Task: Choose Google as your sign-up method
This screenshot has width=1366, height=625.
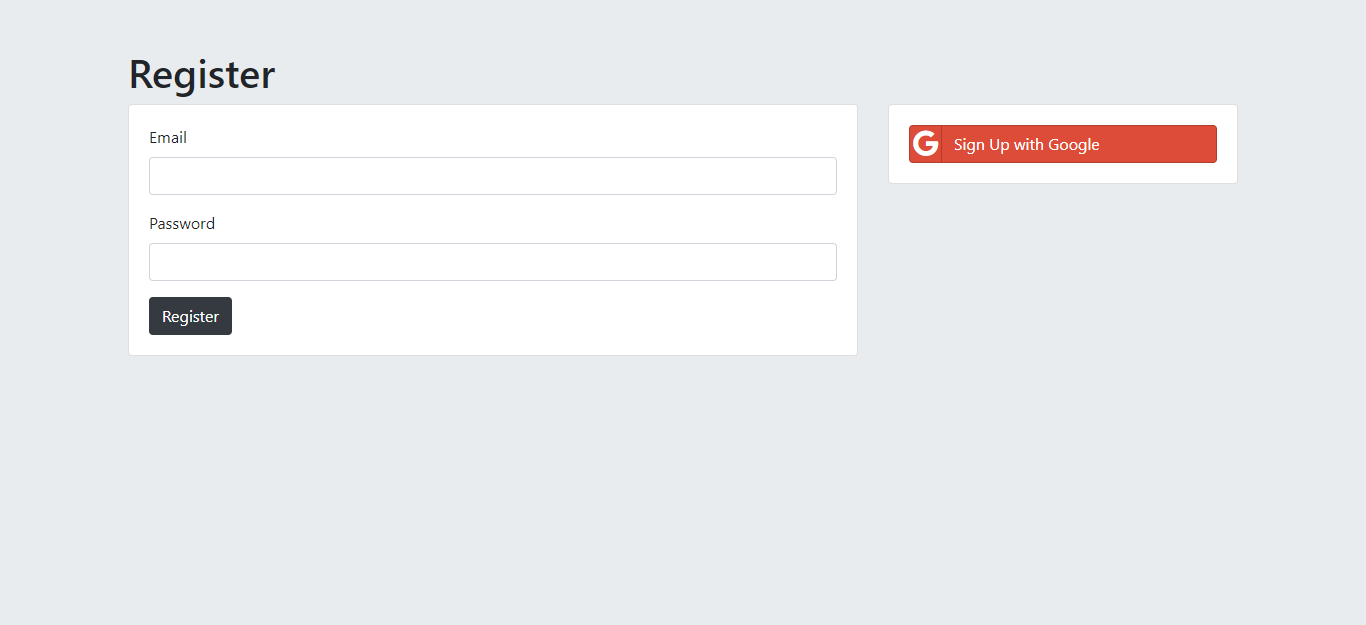Action: pos(1062,143)
